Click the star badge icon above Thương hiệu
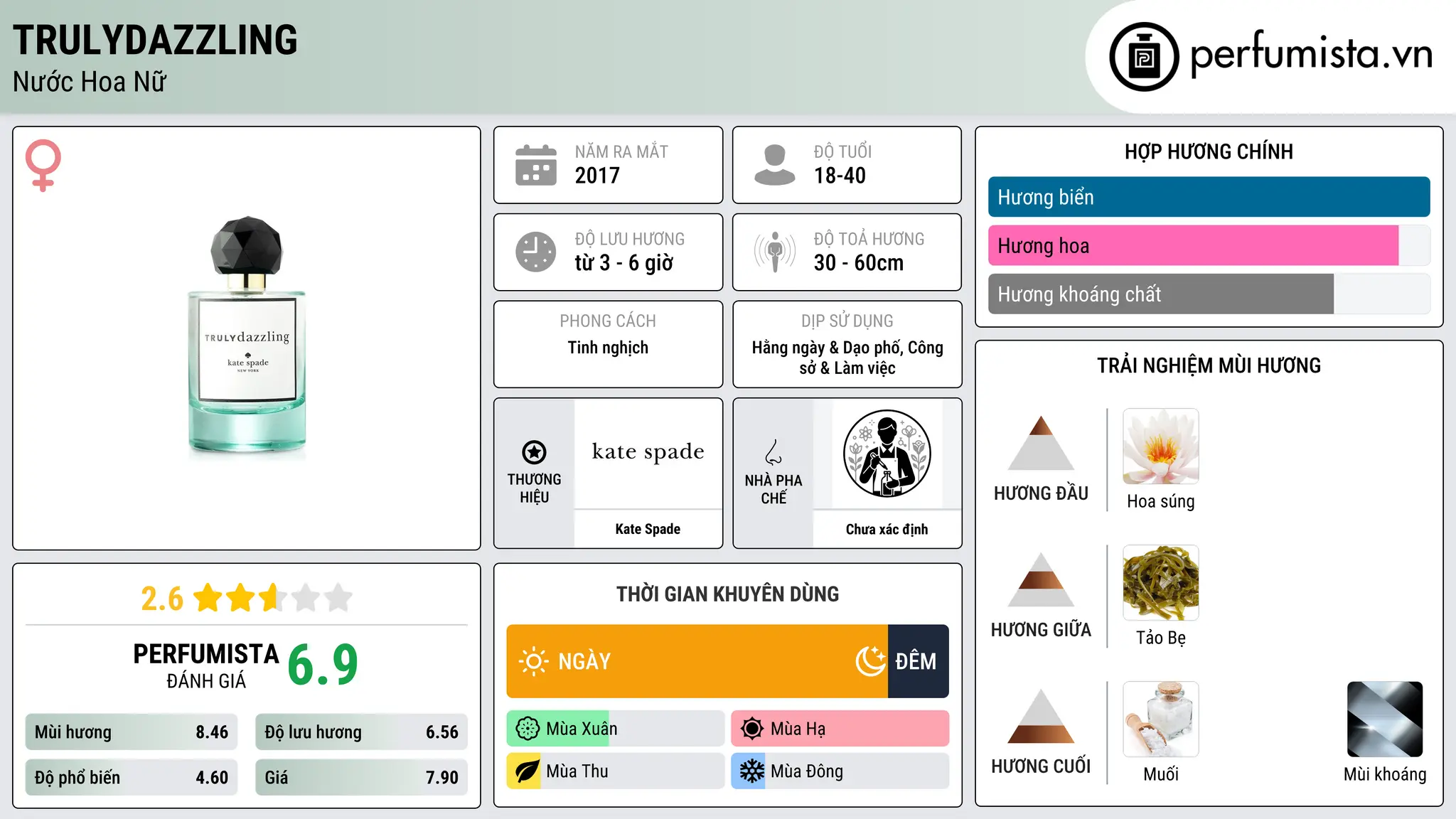This screenshot has width=1456, height=819. tap(534, 451)
